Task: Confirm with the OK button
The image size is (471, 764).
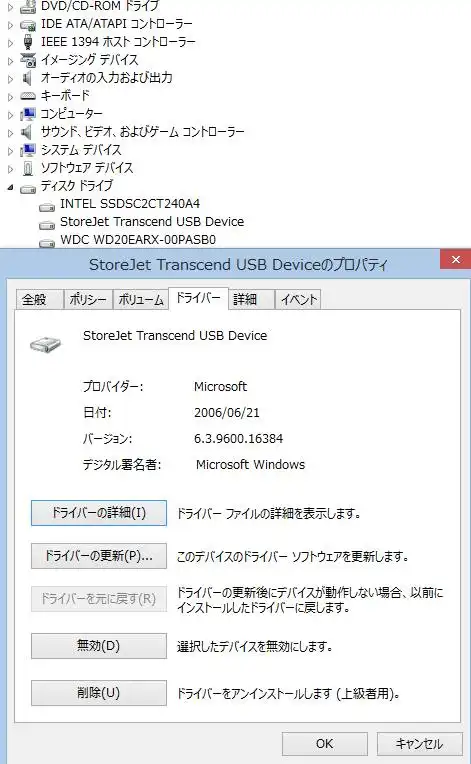Action: click(324, 744)
